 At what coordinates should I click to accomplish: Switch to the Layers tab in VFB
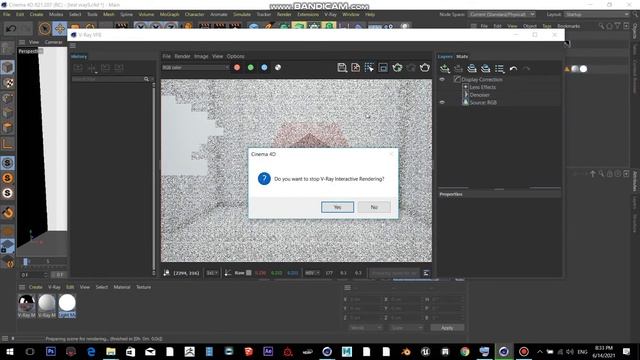[445, 56]
